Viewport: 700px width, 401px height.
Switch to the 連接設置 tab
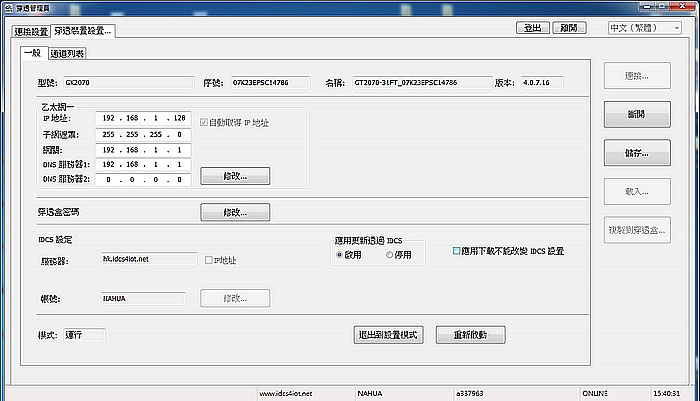tap(31, 31)
